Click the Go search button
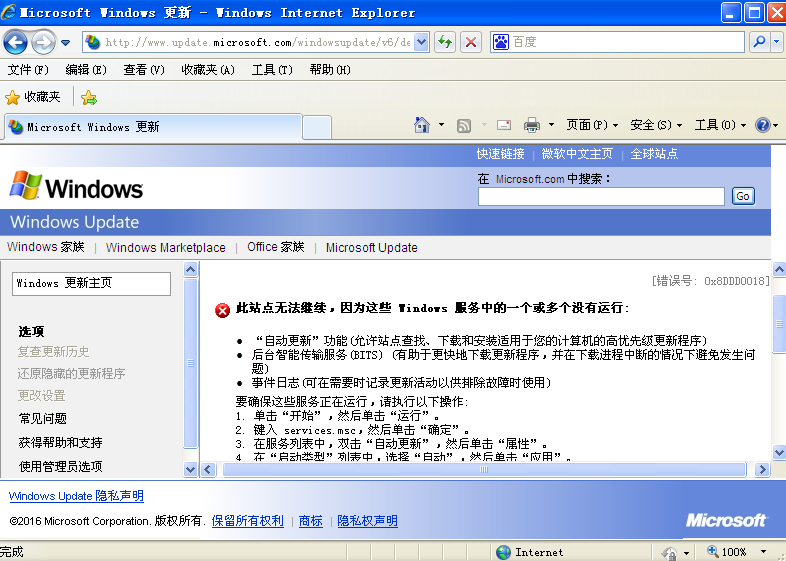This screenshot has width=786, height=561. pyautogui.click(x=742, y=196)
